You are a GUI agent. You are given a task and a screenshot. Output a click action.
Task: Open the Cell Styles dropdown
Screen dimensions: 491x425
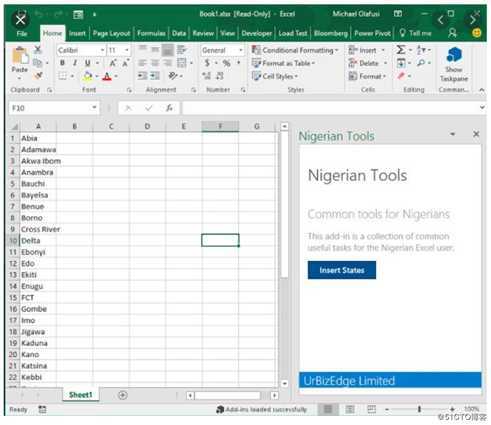tap(275, 76)
